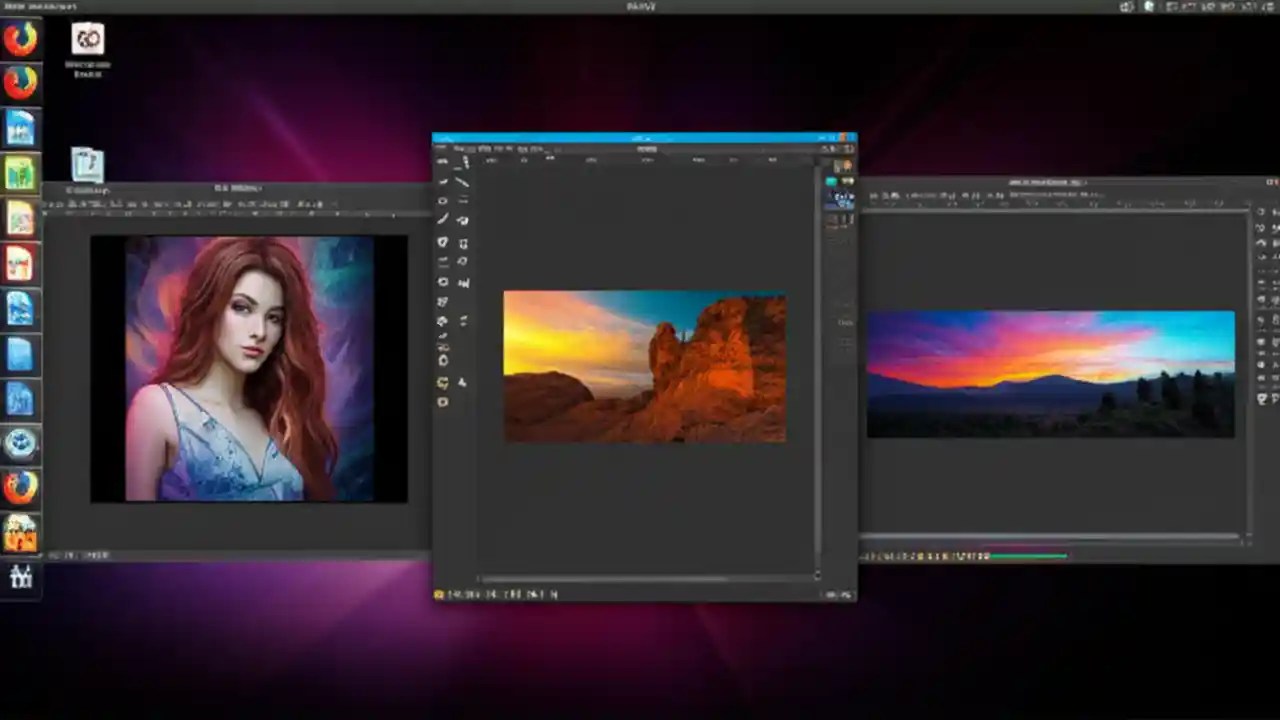Open the image file shortcut on the desktop

pos(87,165)
